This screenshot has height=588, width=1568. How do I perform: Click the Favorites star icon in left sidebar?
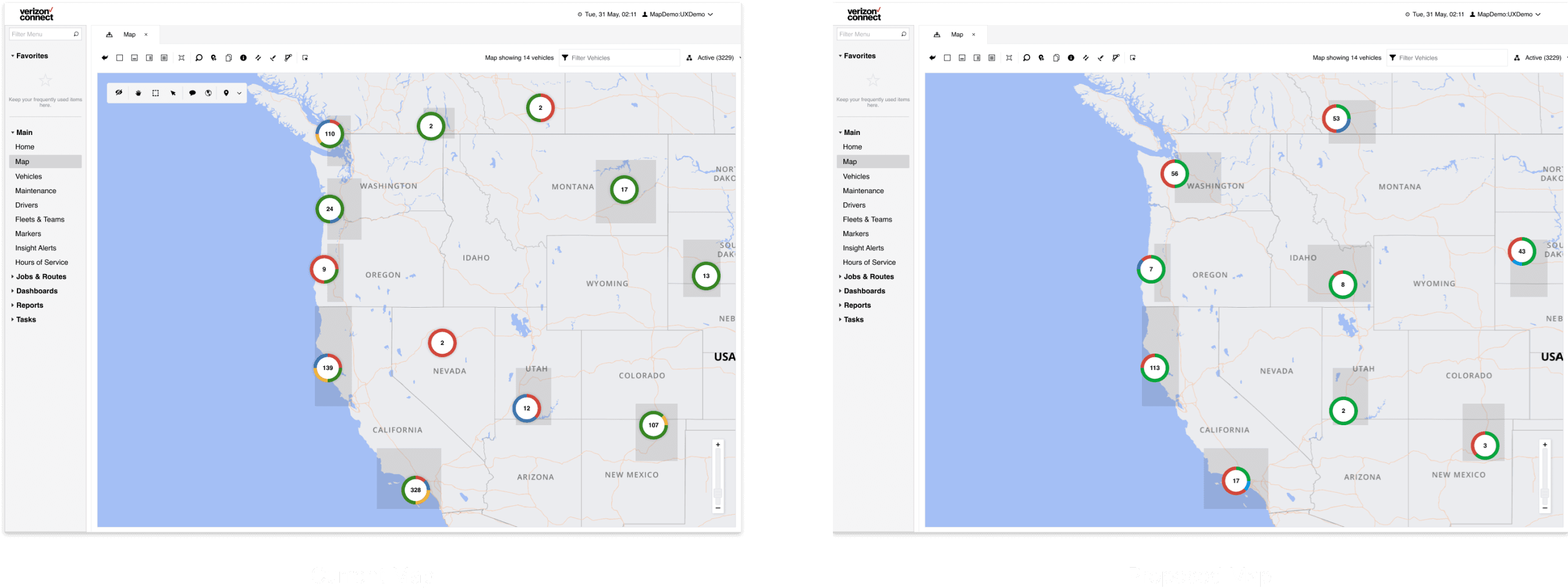point(45,80)
